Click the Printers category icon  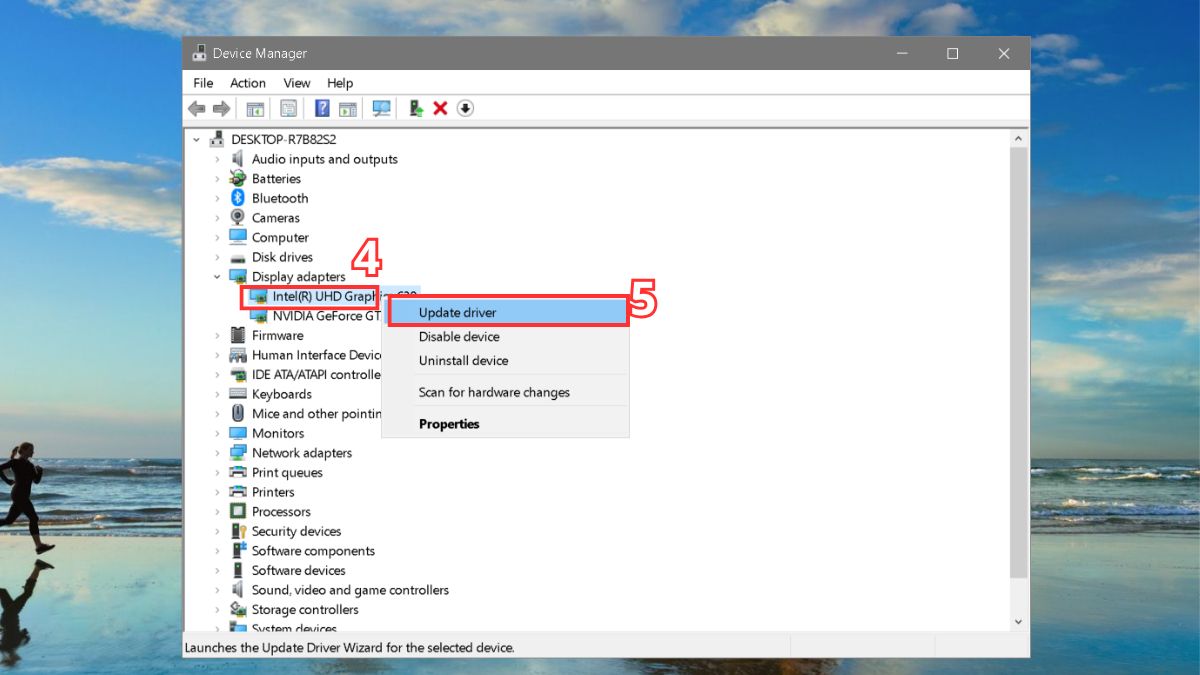[238, 492]
